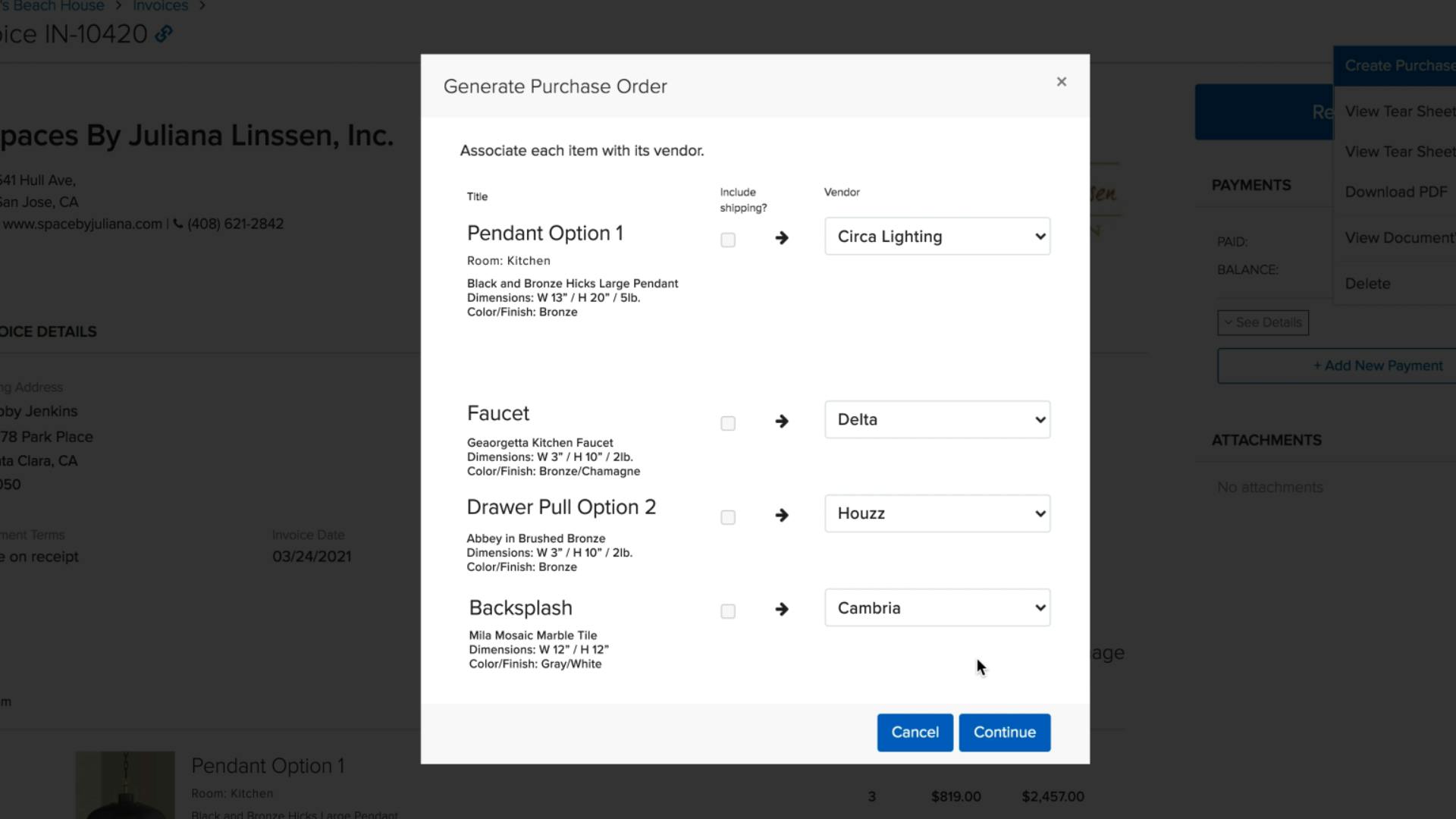Screen dimensions: 1456x819
Task: Click arrow icon in Backsplash row
Action: click(782, 610)
